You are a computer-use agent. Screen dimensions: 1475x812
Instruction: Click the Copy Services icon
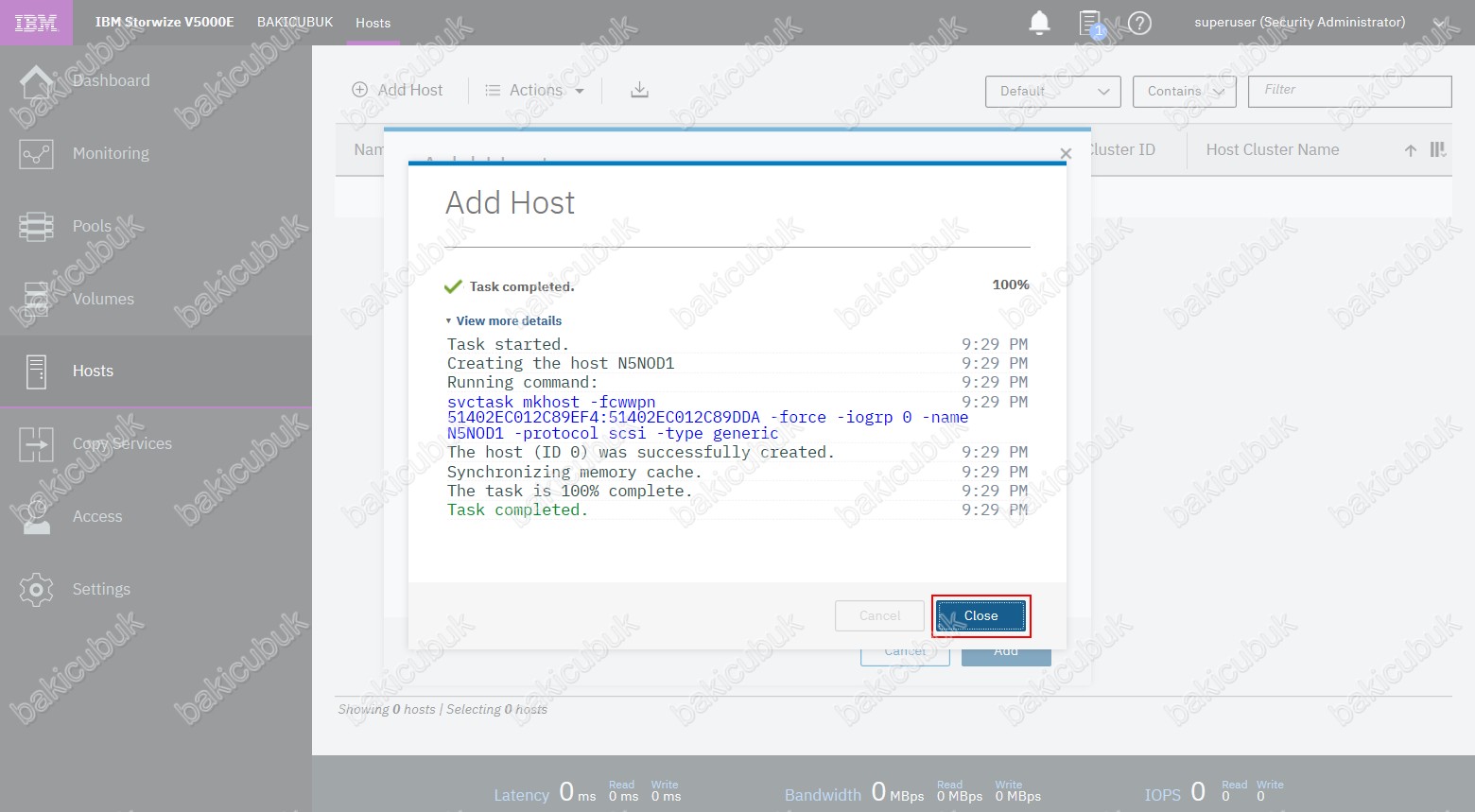tap(36, 444)
